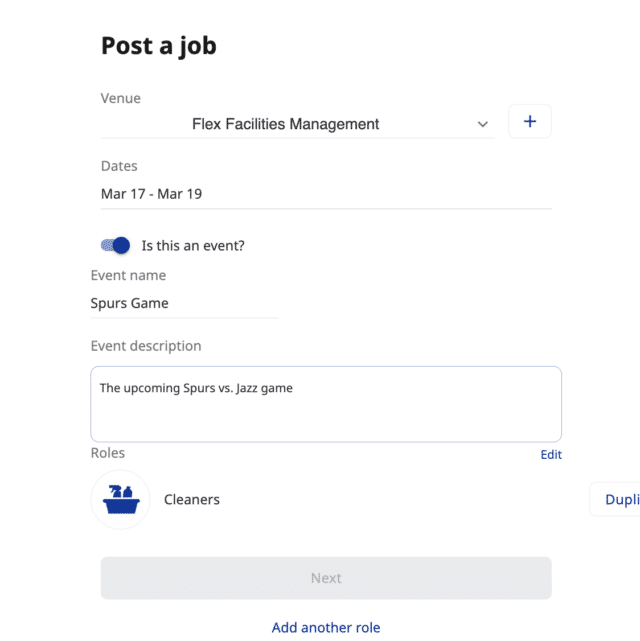Image resolution: width=640 pixels, height=641 pixels.
Task: Click the Roles section label
Action: (108, 453)
